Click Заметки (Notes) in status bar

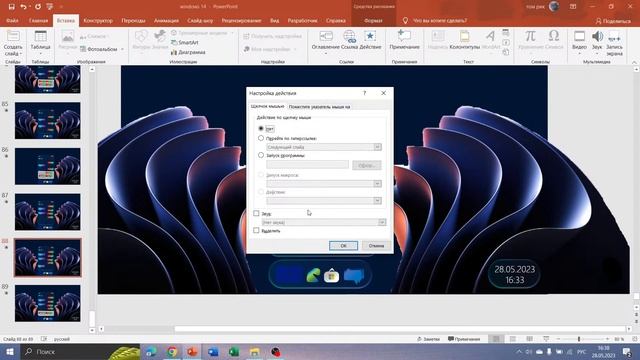pyautogui.click(x=429, y=339)
